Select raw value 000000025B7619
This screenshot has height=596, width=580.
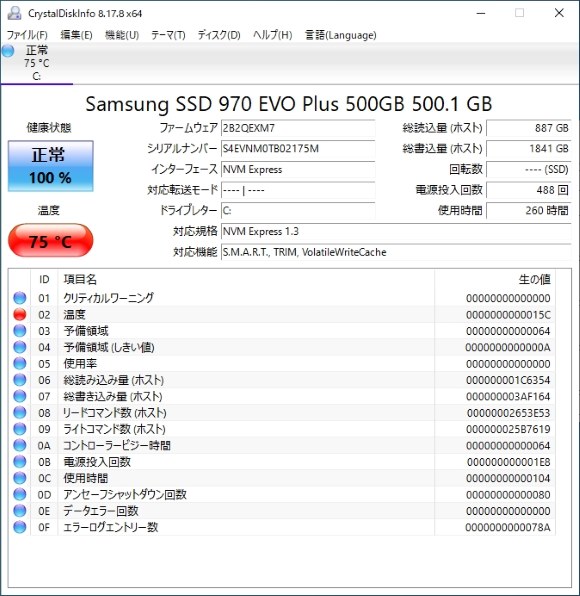pyautogui.click(x=508, y=429)
